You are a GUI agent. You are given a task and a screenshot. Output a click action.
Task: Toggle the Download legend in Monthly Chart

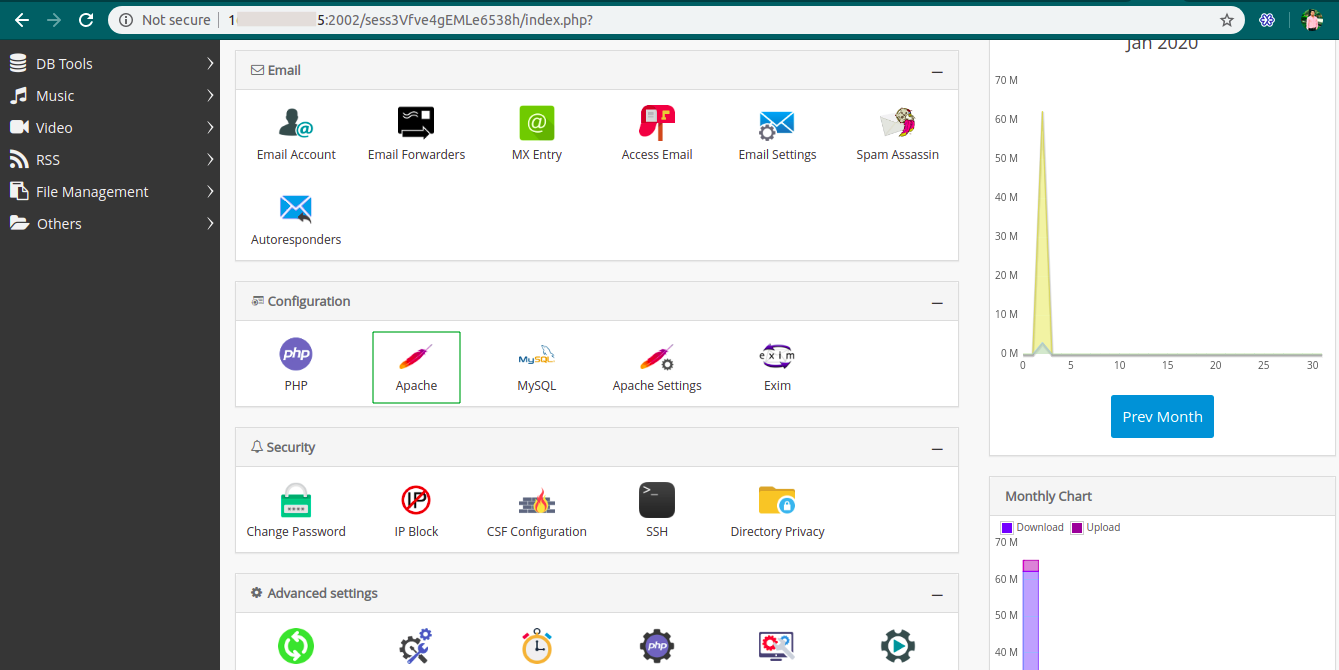(1032, 527)
